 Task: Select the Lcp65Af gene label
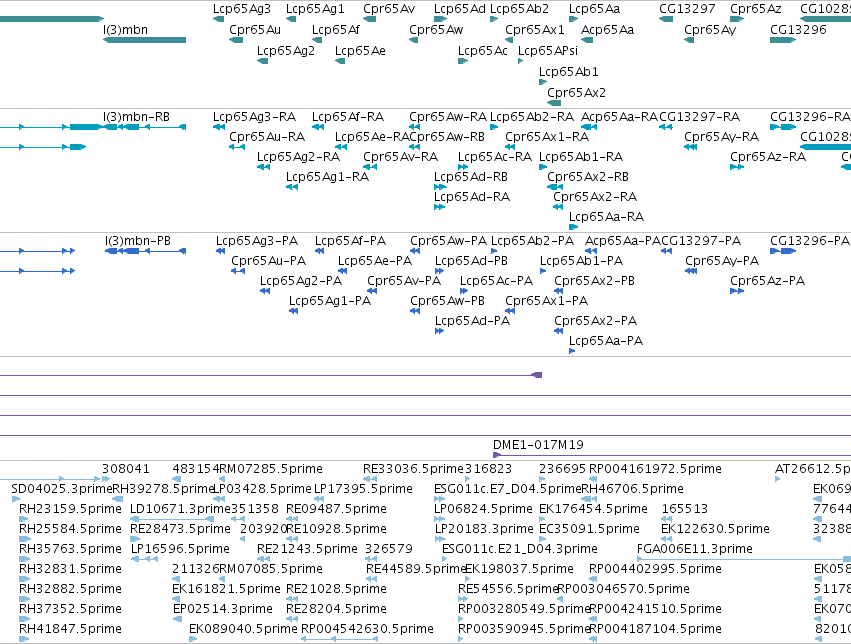[x=335, y=30]
